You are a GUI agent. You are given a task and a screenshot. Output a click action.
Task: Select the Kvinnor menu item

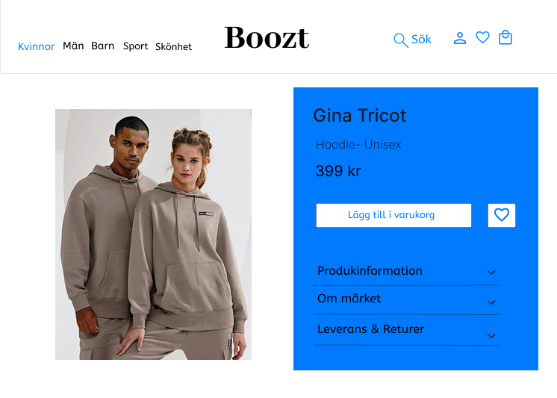tap(36, 47)
